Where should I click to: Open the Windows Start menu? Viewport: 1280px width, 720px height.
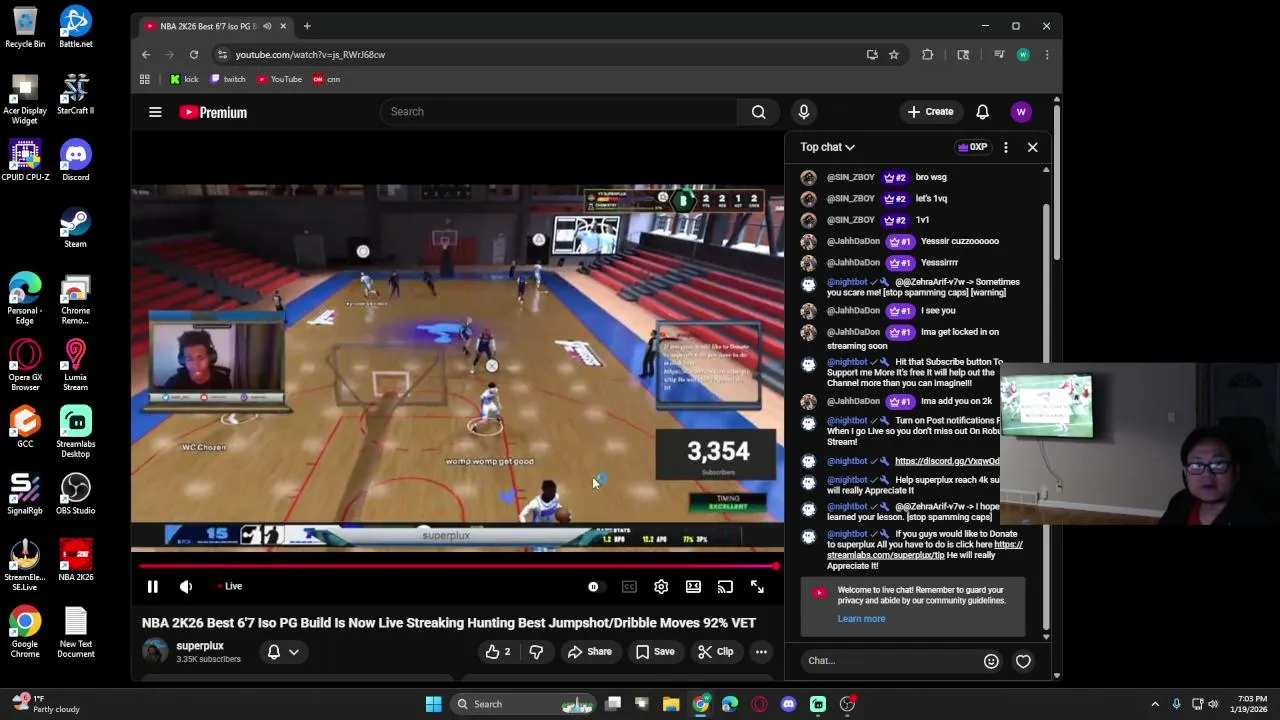(433, 704)
